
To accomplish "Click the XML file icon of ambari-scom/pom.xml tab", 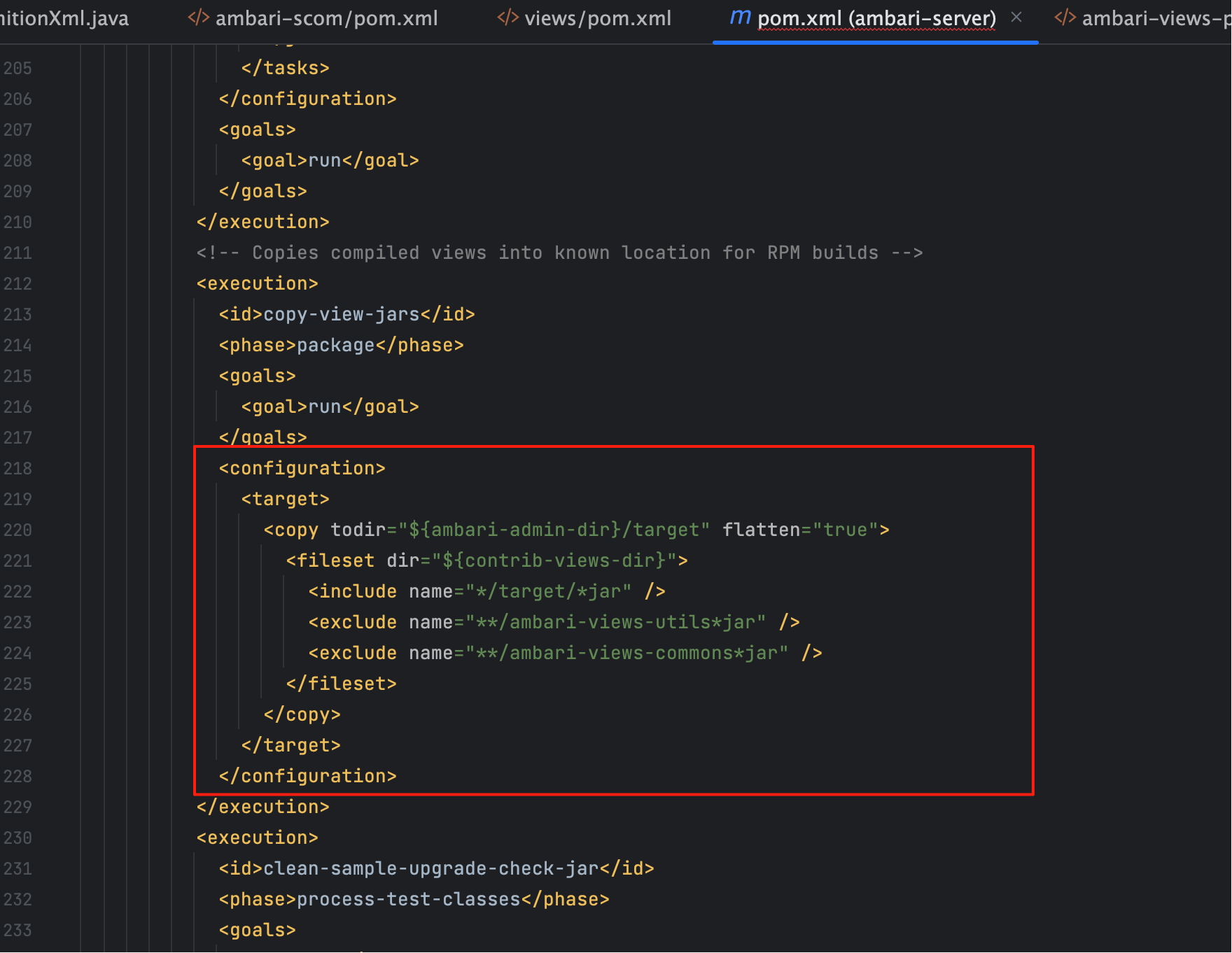I will pyautogui.click(x=199, y=17).
